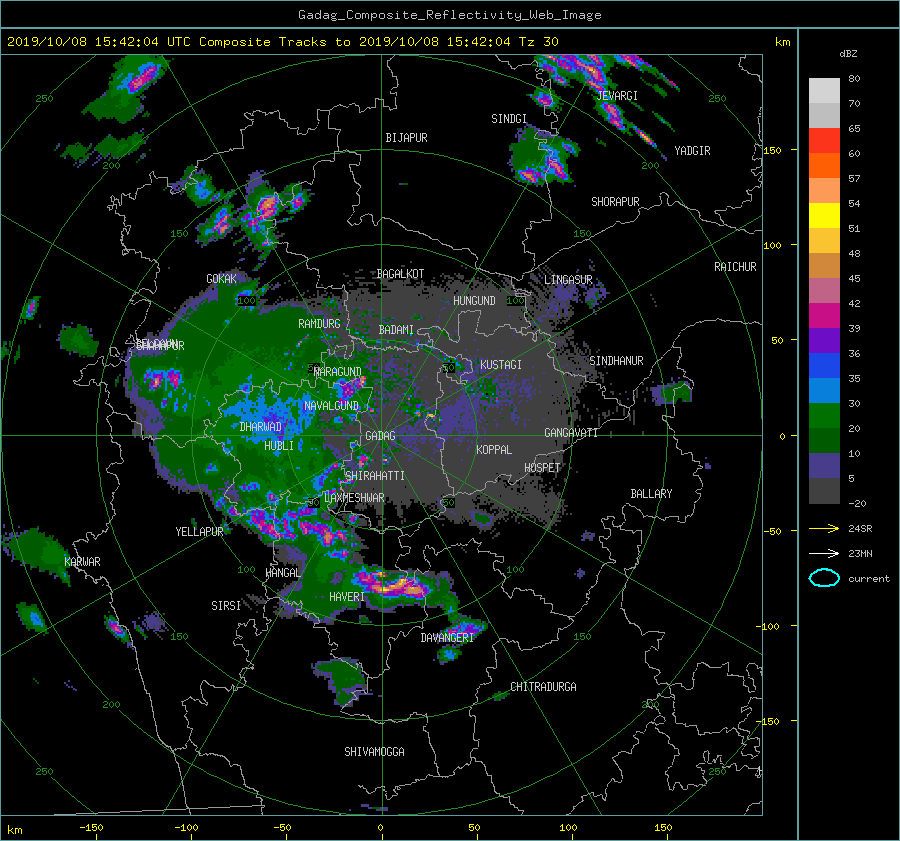Viewport: 900px width, 841px height.
Task: Click the YELLAPUR city label
Action: click(x=199, y=532)
